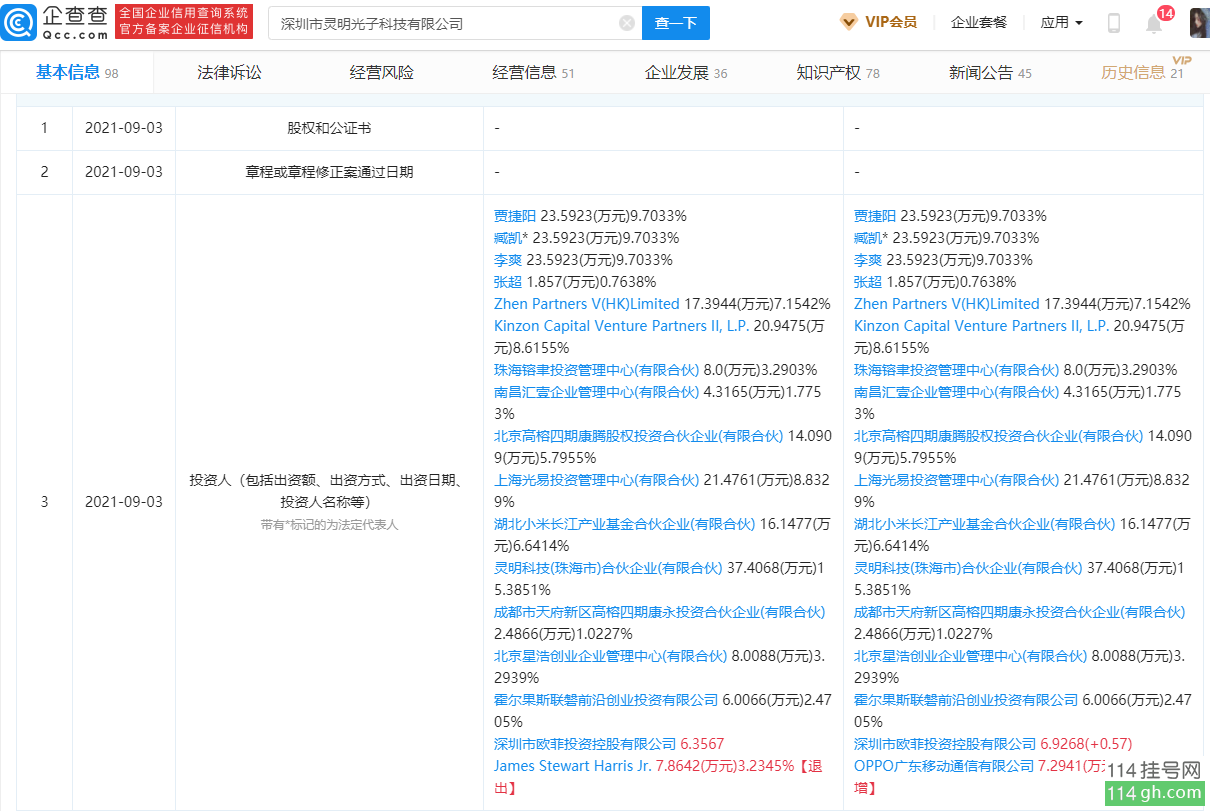Open 成都市天府新区高榕四期康永投资合伙企业 in right column
The width and height of the screenshot is (1210, 811).
tap(1020, 612)
